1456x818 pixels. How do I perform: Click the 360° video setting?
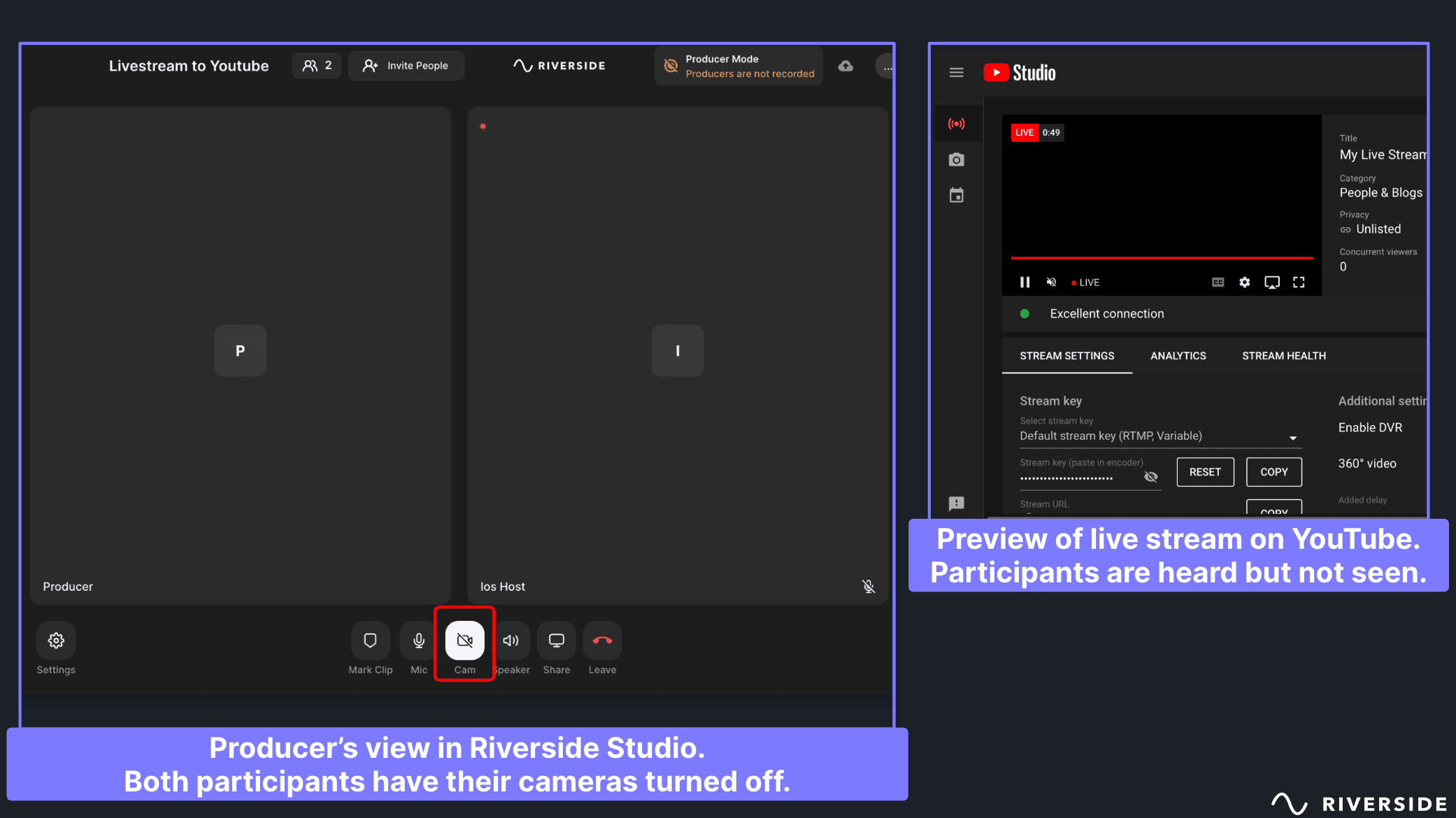pos(1367,464)
